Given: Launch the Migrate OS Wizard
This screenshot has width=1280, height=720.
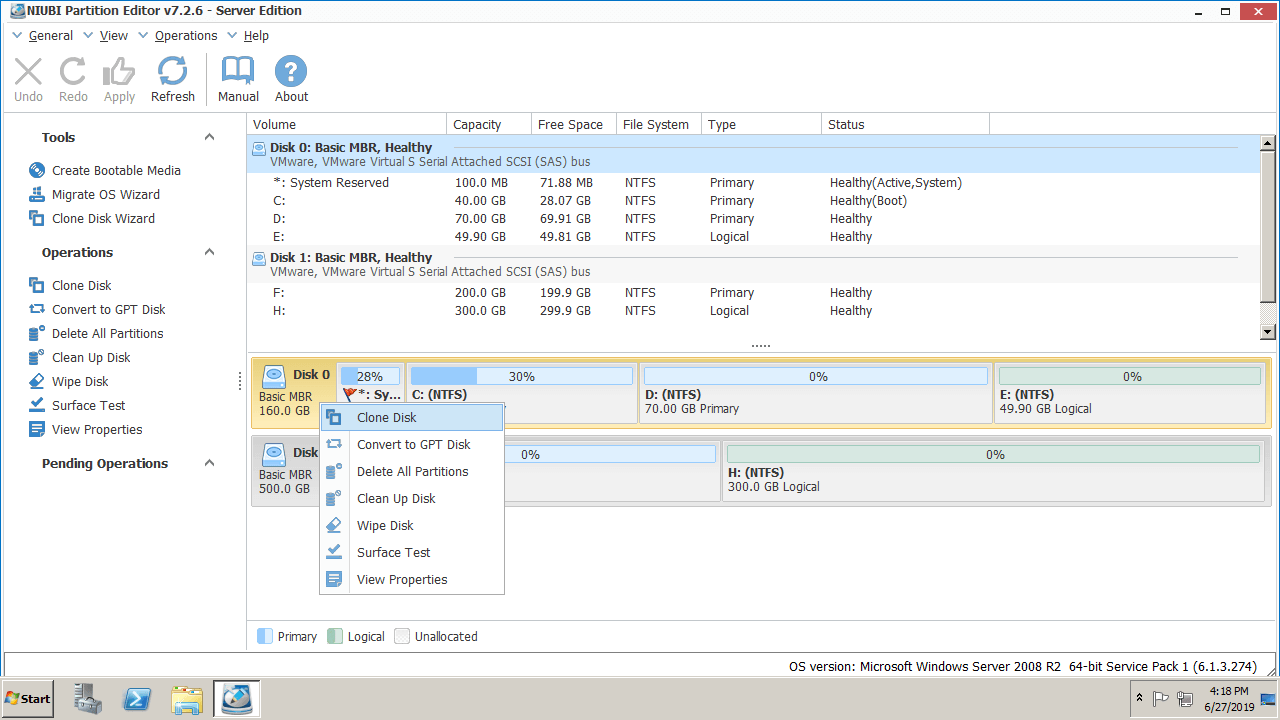Looking at the screenshot, I should click(x=105, y=195).
